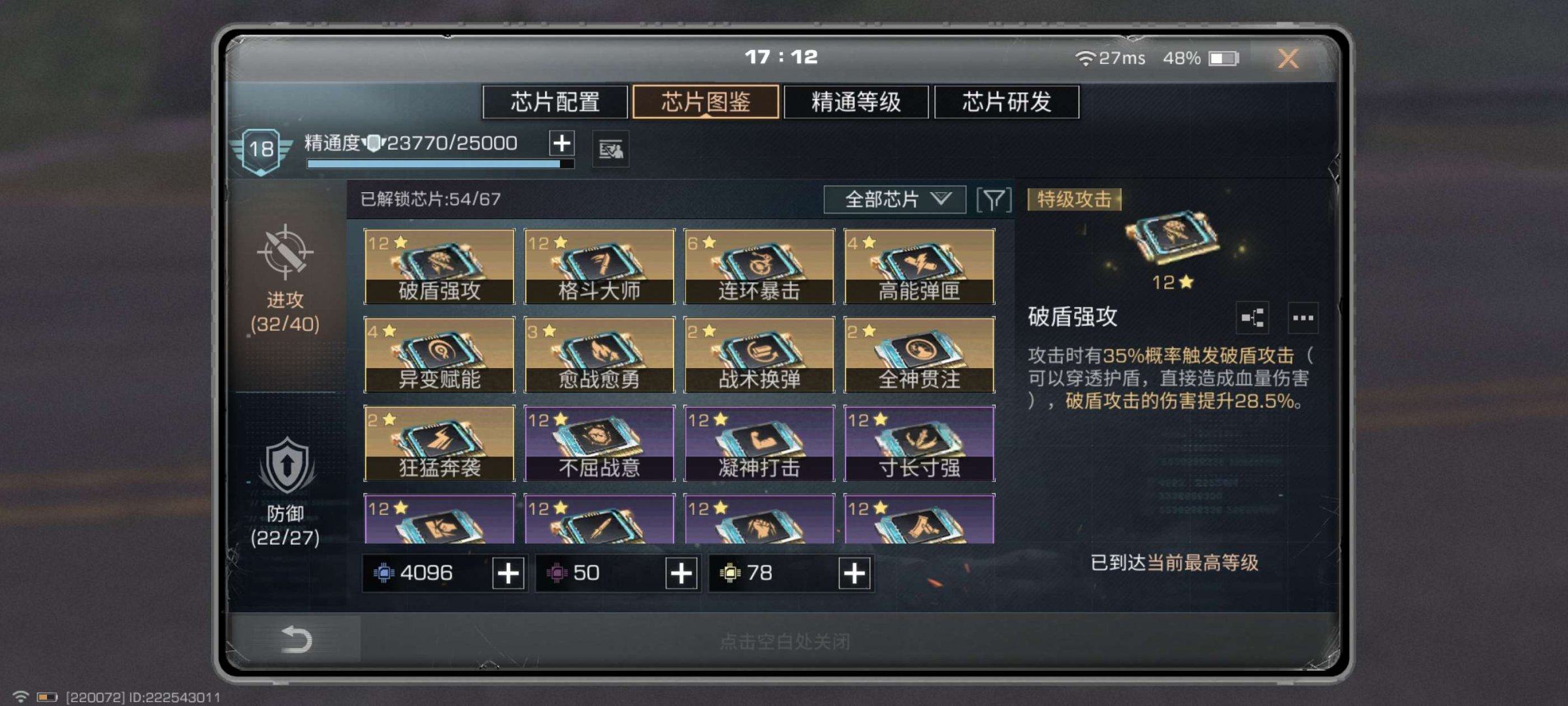The height and width of the screenshot is (706, 1568).
Task: Add blue chip currency next to 4096
Action: pos(508,573)
